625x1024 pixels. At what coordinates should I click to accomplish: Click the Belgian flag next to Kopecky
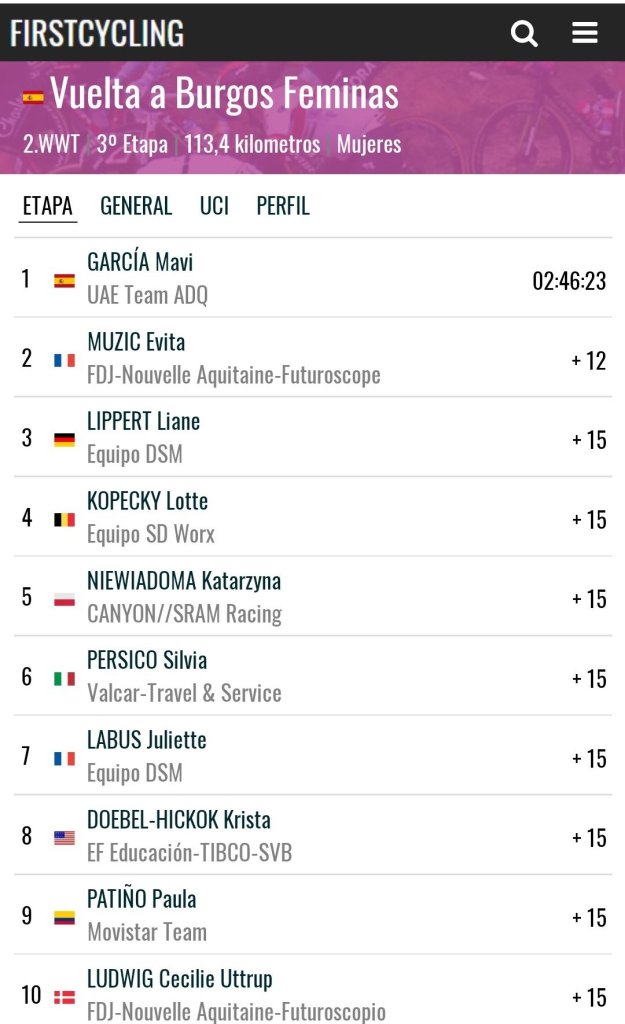[64, 520]
